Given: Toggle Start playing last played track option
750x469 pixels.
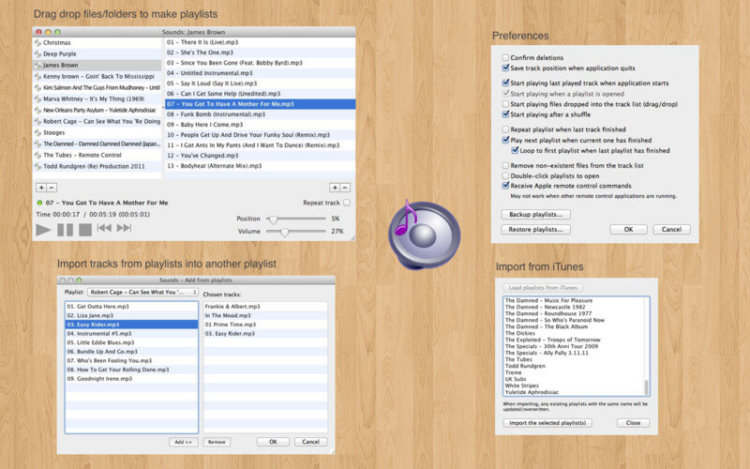Looking at the screenshot, I should [x=506, y=83].
